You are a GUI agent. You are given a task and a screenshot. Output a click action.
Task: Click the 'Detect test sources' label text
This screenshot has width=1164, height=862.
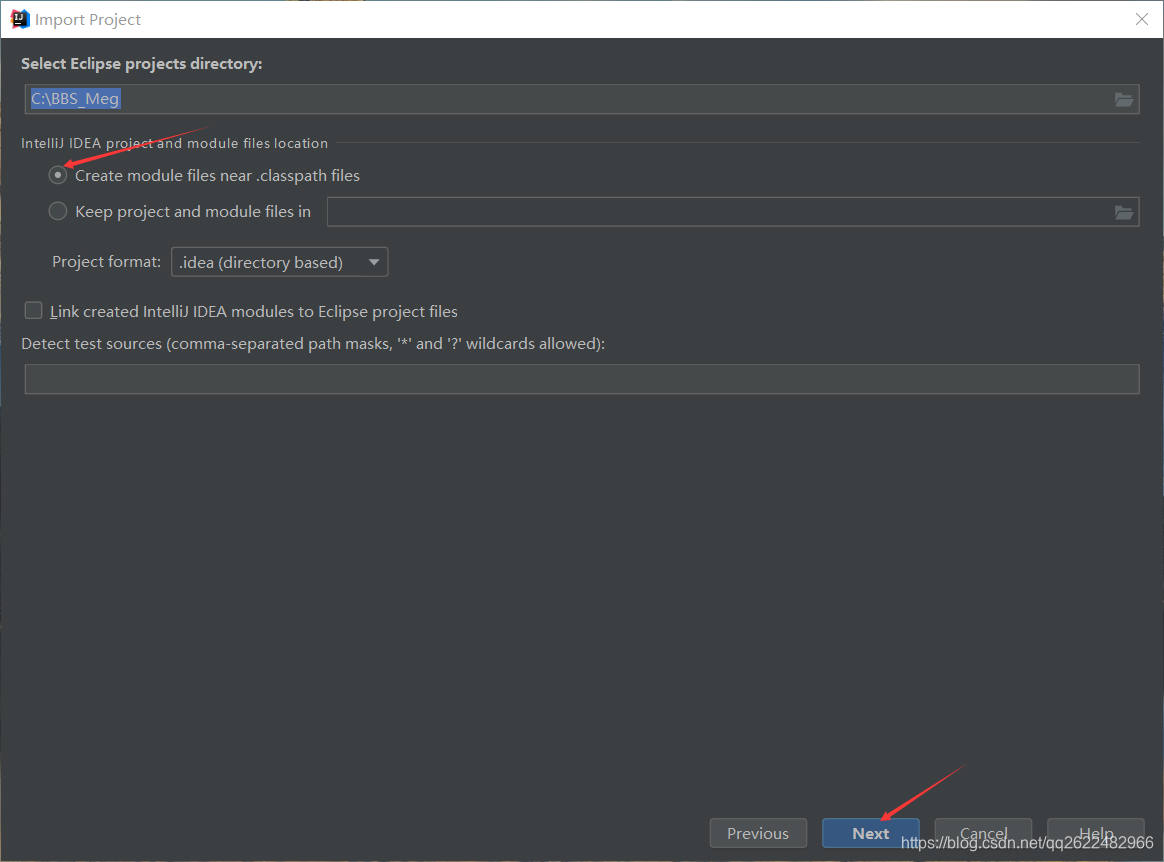313,344
